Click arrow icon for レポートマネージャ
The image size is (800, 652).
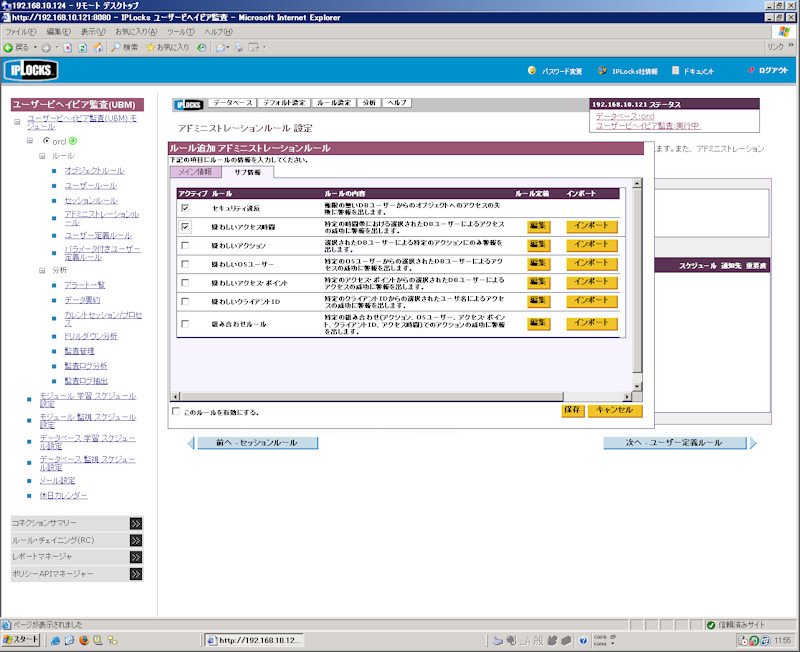click(136, 557)
